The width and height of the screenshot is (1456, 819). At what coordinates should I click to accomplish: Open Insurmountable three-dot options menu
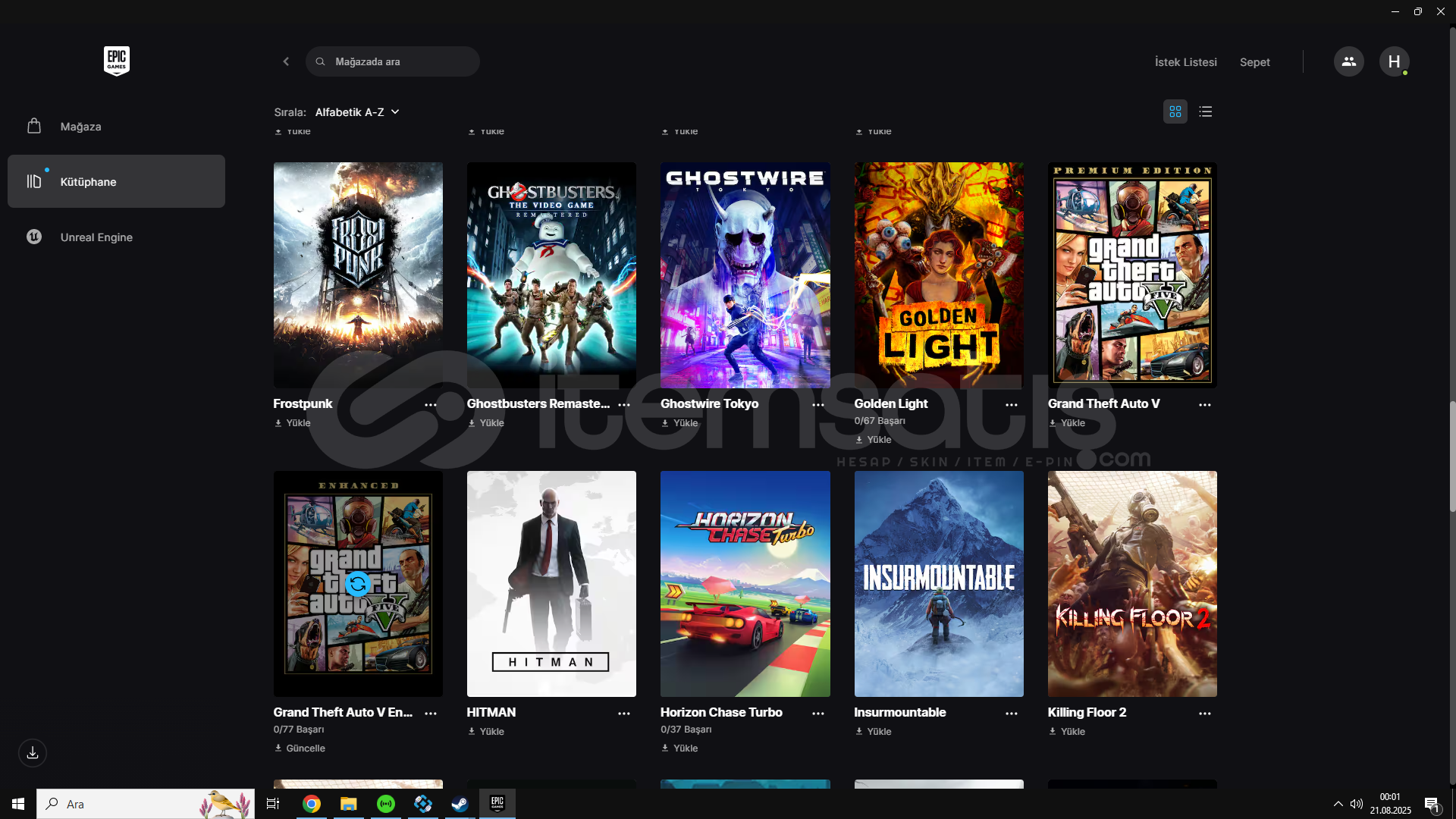pyautogui.click(x=1012, y=714)
